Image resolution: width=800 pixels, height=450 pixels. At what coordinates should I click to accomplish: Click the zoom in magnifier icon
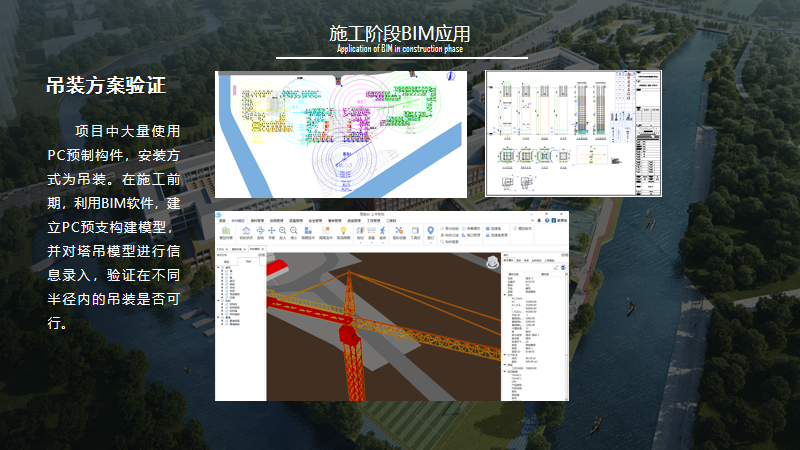point(283,230)
